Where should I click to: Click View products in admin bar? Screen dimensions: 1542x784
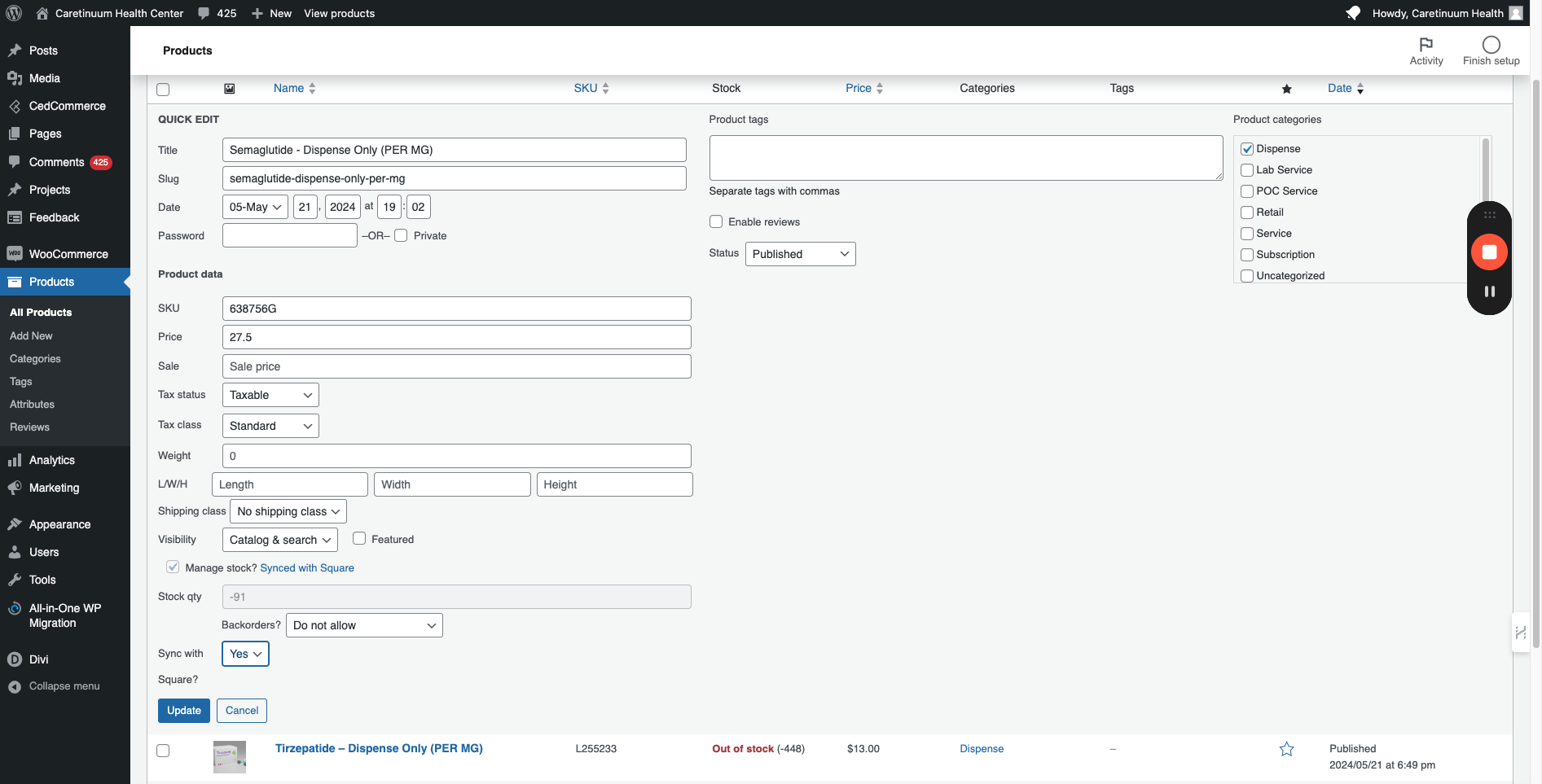(340, 13)
